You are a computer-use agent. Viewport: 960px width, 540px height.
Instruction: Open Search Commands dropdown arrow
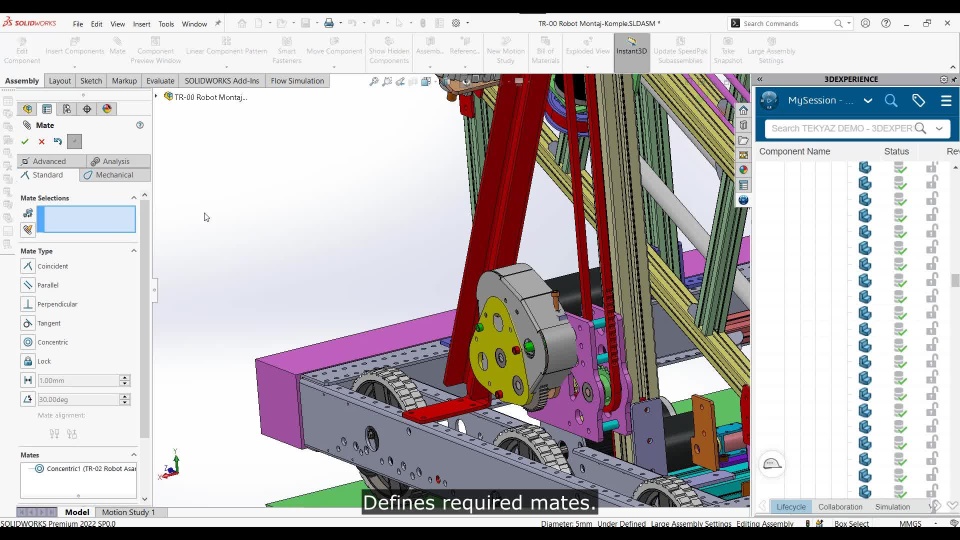(849, 23)
